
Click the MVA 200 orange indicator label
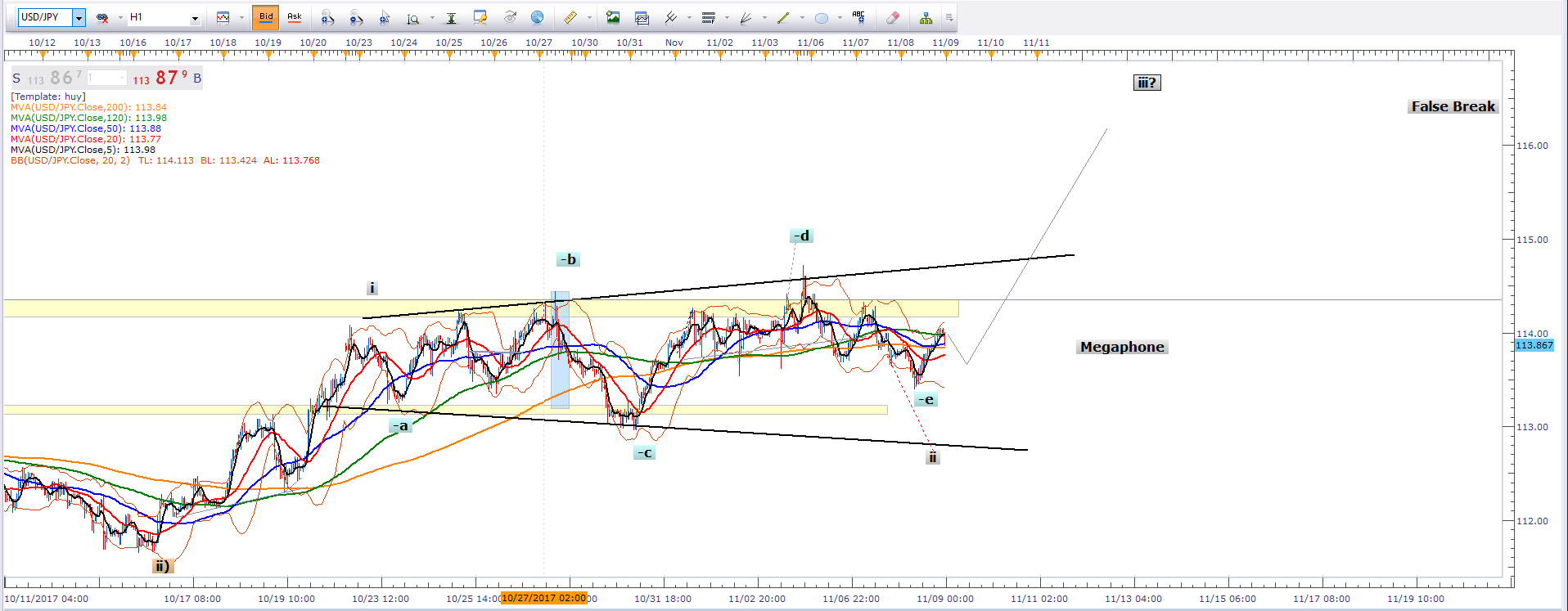[x=88, y=107]
